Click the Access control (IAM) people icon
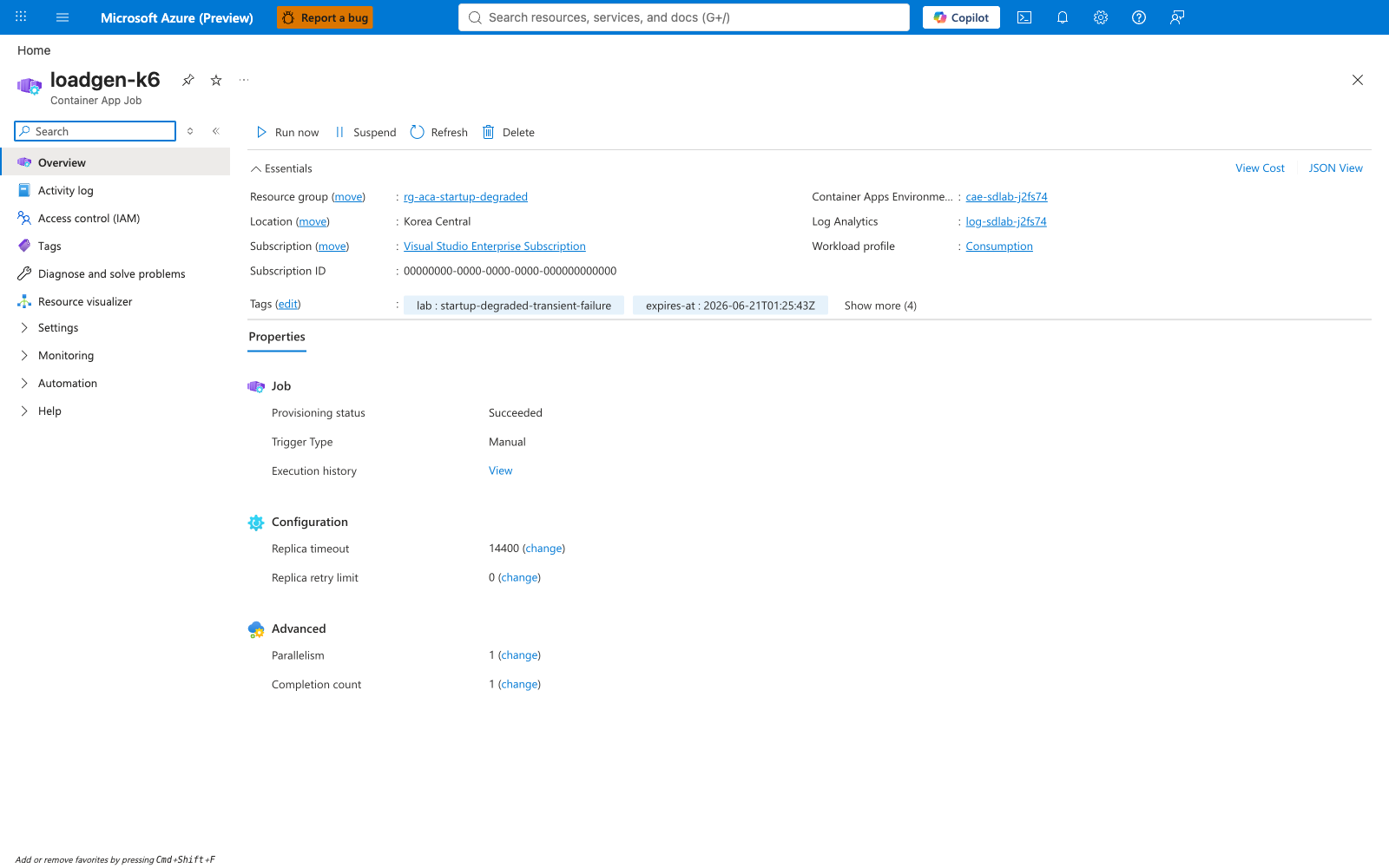The height and width of the screenshot is (868, 1389). click(24, 218)
